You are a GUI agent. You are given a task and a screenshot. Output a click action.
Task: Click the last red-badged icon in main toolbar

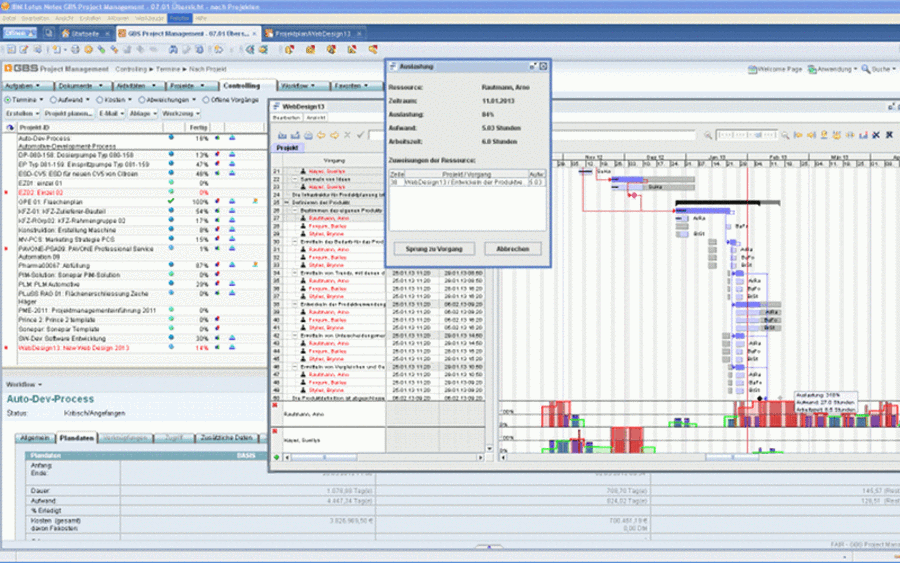(373, 50)
